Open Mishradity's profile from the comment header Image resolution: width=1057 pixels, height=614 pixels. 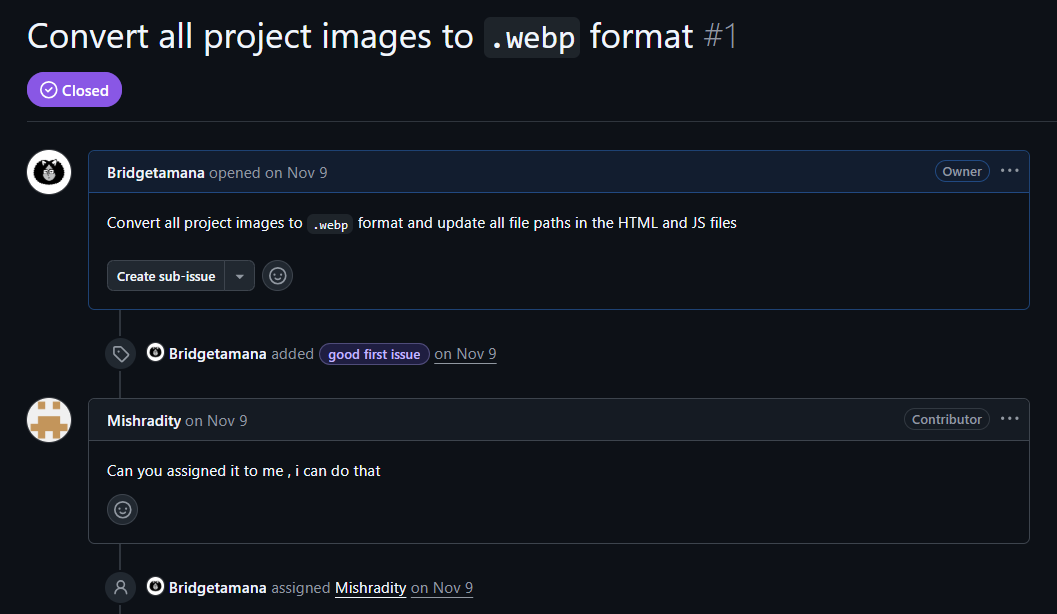[144, 420]
